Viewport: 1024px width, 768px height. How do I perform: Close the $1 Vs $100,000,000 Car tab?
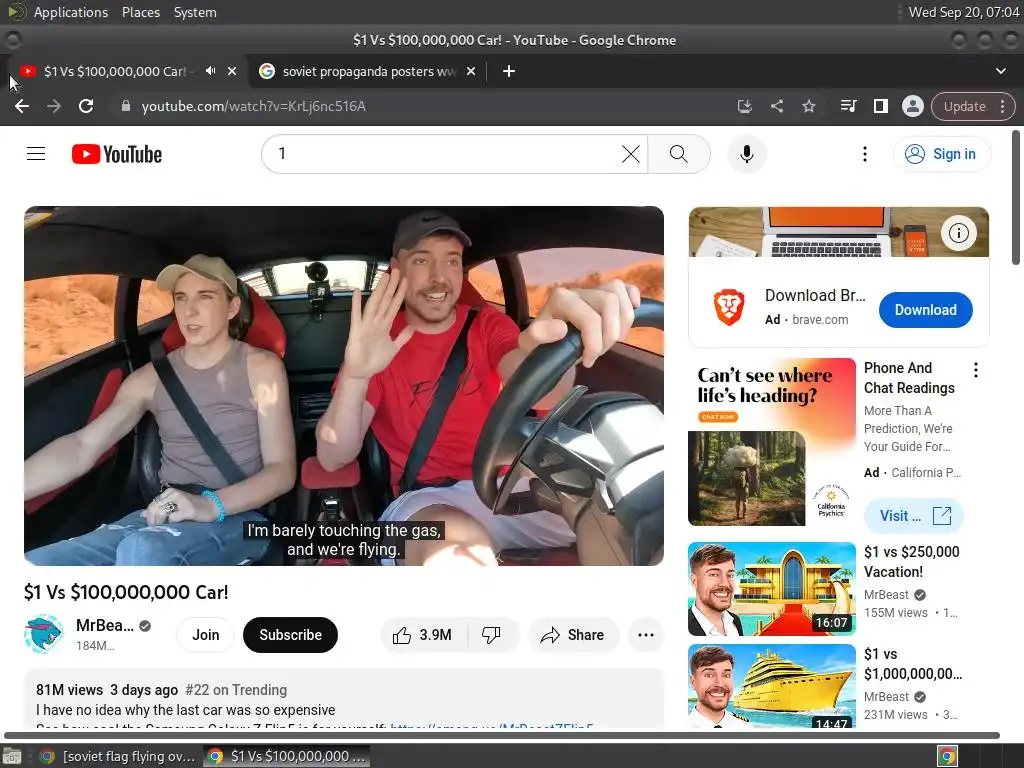[x=232, y=71]
